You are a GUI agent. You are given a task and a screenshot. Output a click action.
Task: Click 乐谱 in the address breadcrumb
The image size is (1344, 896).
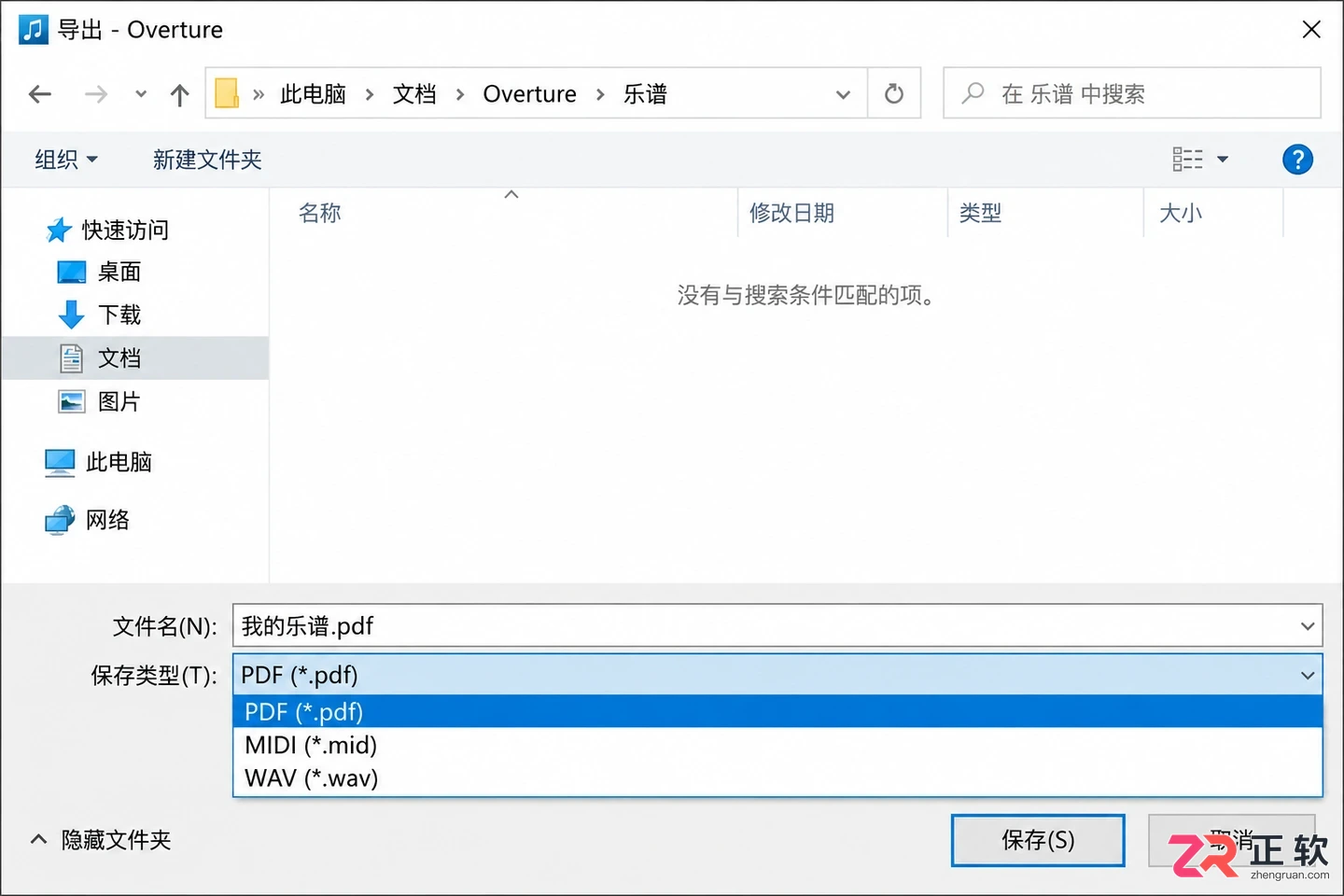pyautogui.click(x=645, y=93)
